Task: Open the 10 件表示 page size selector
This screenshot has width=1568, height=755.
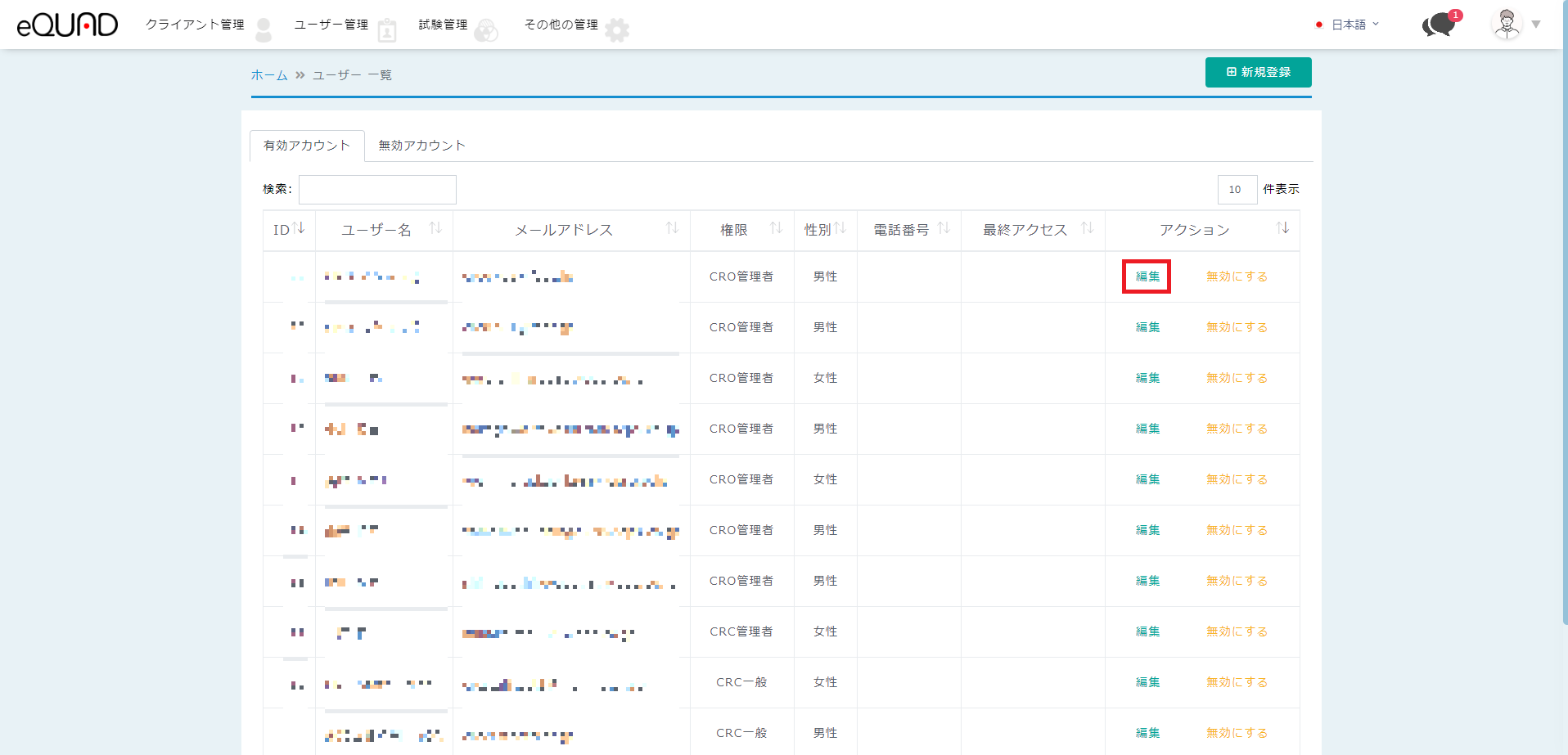Action: coord(1237,190)
